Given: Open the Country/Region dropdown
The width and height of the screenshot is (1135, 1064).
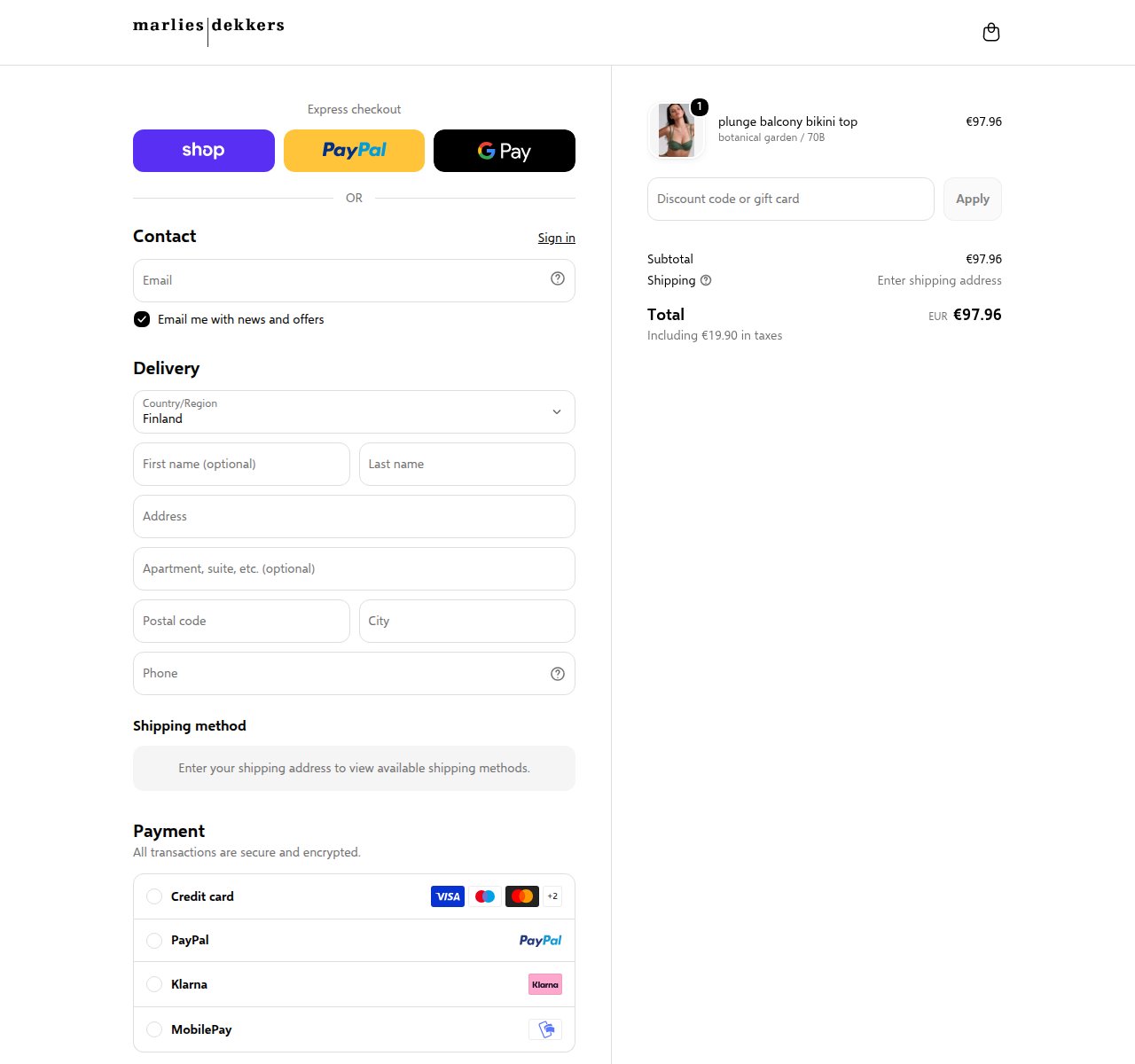Looking at the screenshot, I should coord(354,411).
